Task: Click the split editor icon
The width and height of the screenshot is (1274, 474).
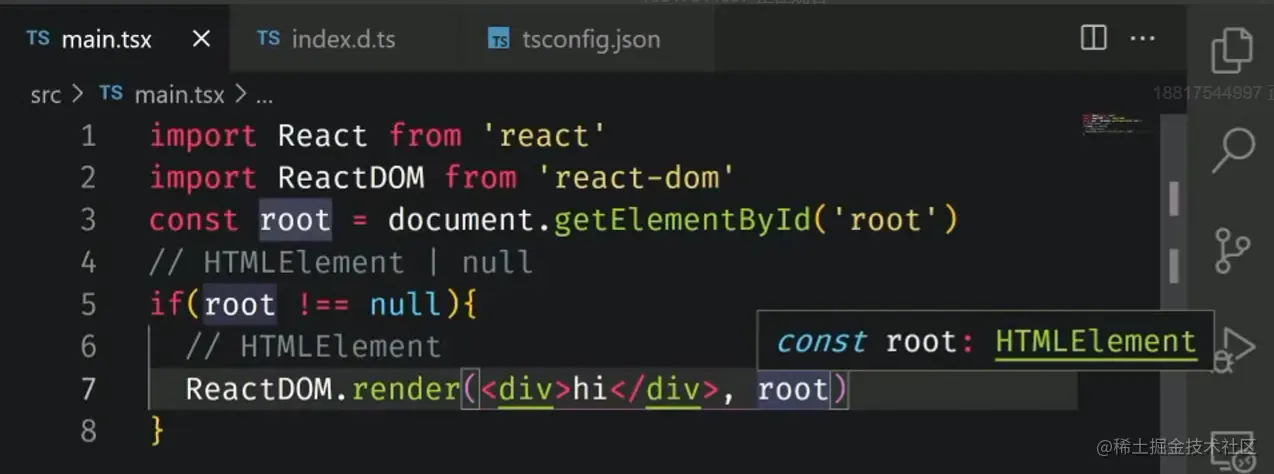Action: (1094, 38)
